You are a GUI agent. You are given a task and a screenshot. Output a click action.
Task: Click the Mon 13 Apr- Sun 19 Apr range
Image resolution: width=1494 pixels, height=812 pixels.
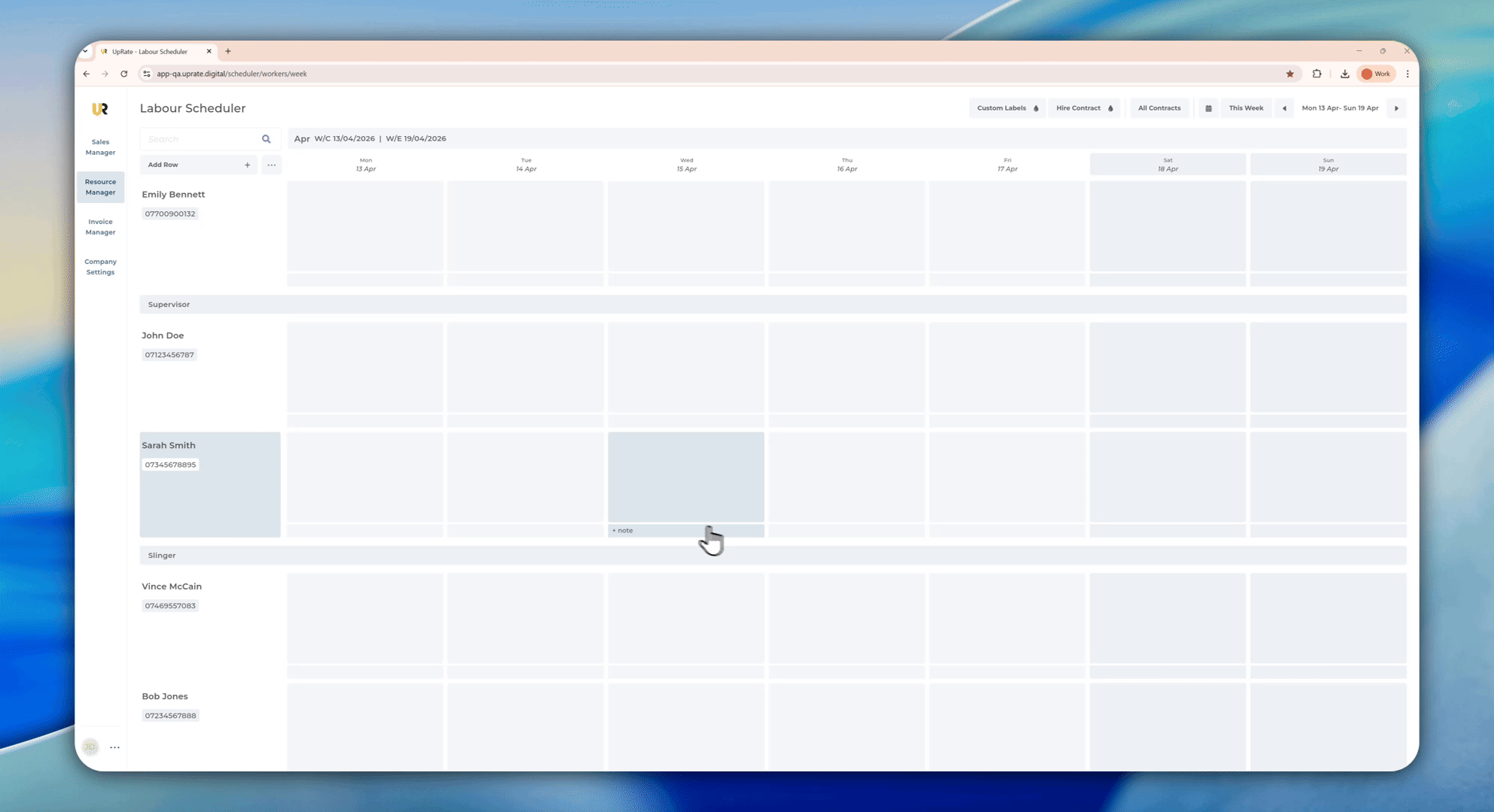pos(1340,108)
